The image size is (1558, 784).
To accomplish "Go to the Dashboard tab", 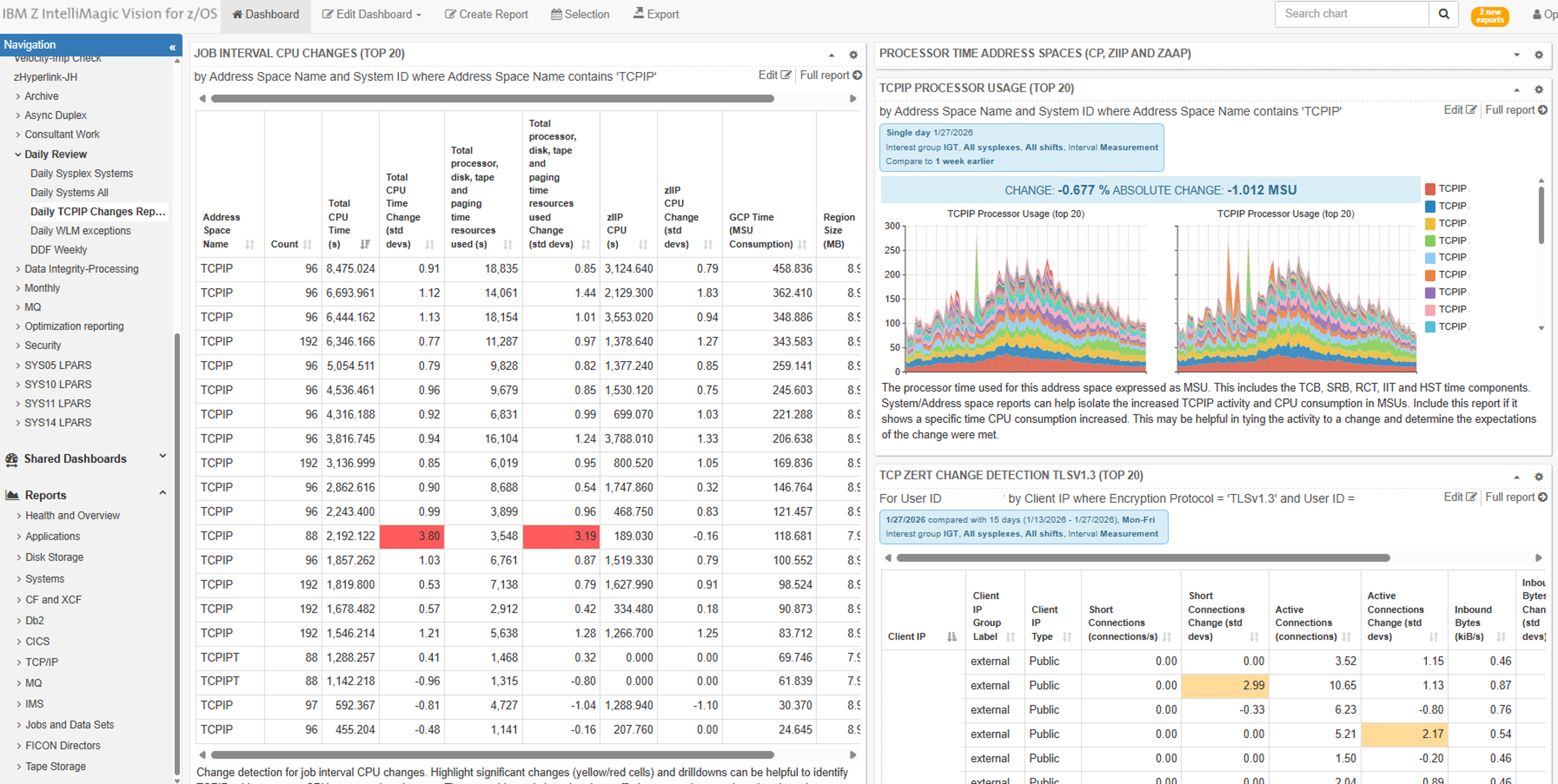I will tap(266, 15).
